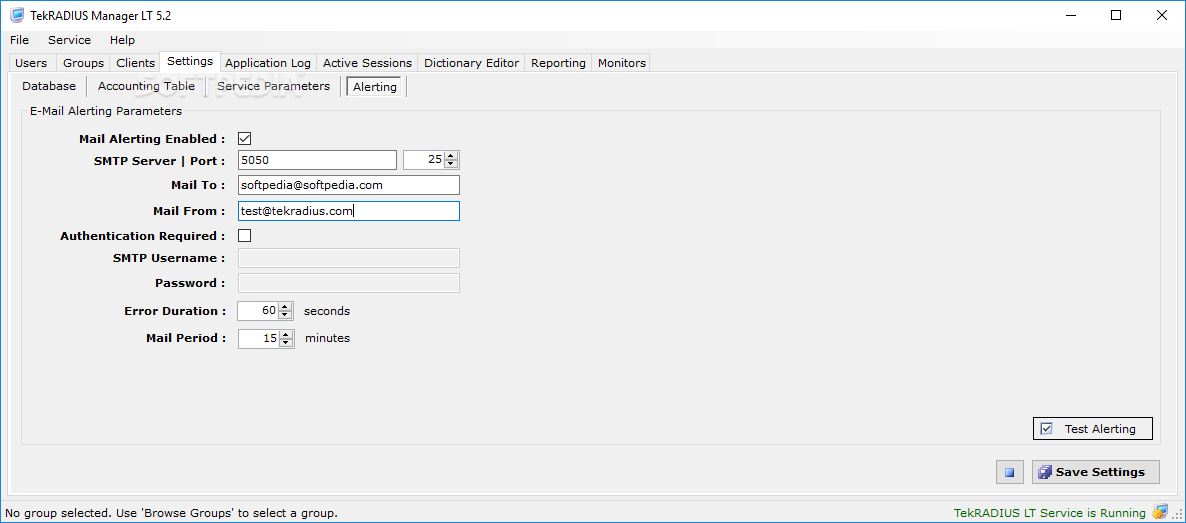Click the disabled Password field
The width and height of the screenshot is (1186, 523).
point(349,283)
